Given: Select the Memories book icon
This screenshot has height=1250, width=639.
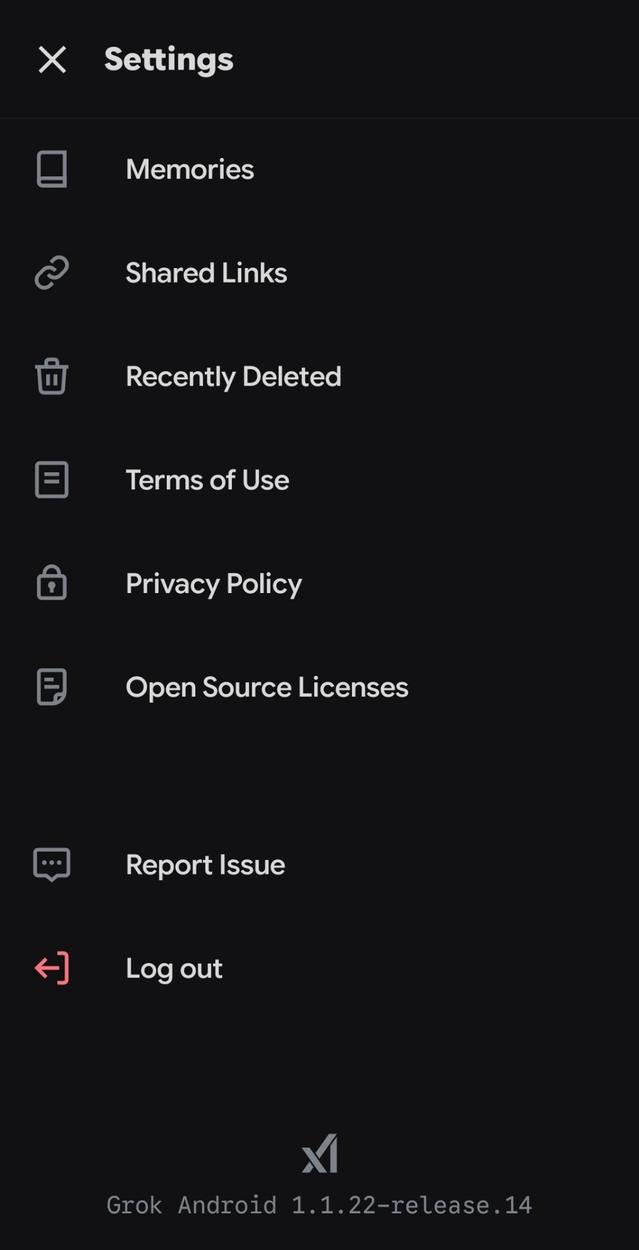Looking at the screenshot, I should 51,169.
